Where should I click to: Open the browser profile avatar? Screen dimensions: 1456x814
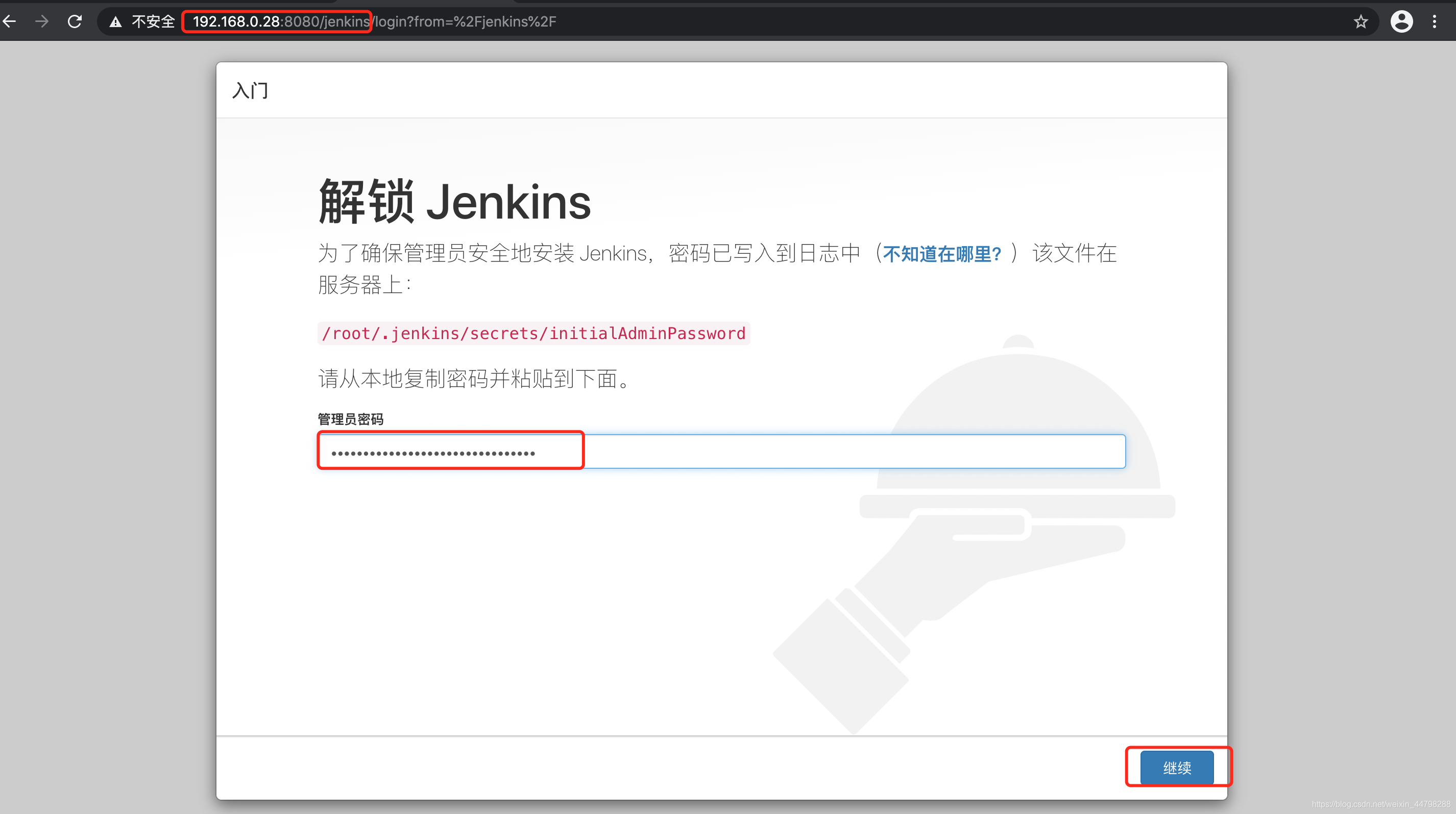1401,21
